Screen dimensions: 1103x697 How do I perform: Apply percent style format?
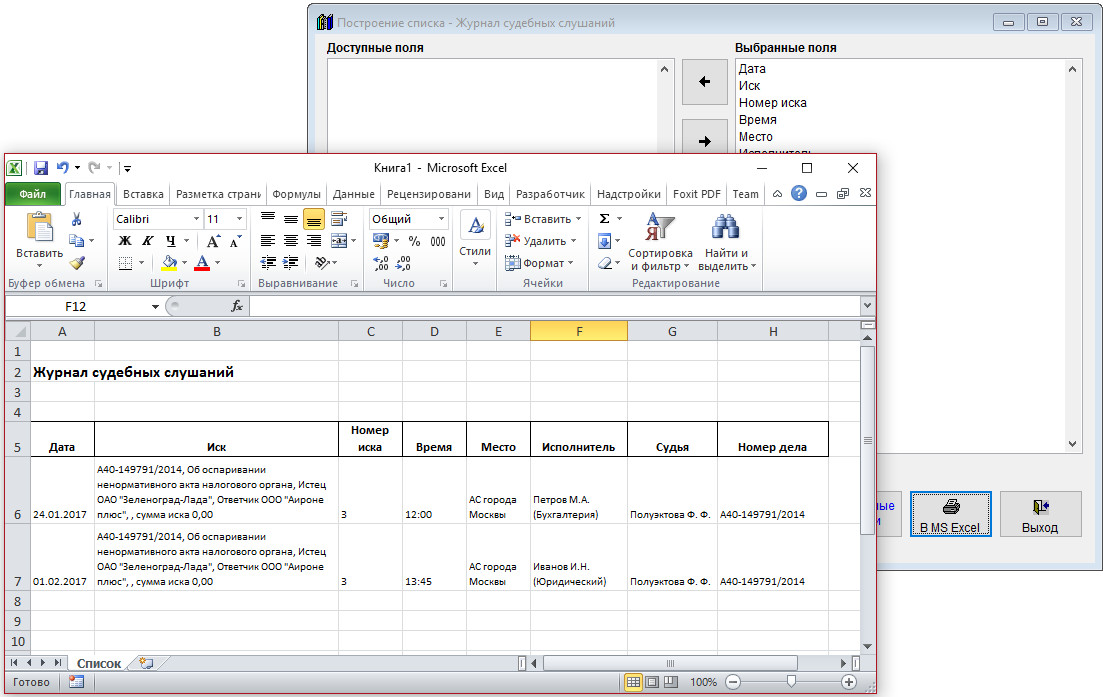click(415, 241)
